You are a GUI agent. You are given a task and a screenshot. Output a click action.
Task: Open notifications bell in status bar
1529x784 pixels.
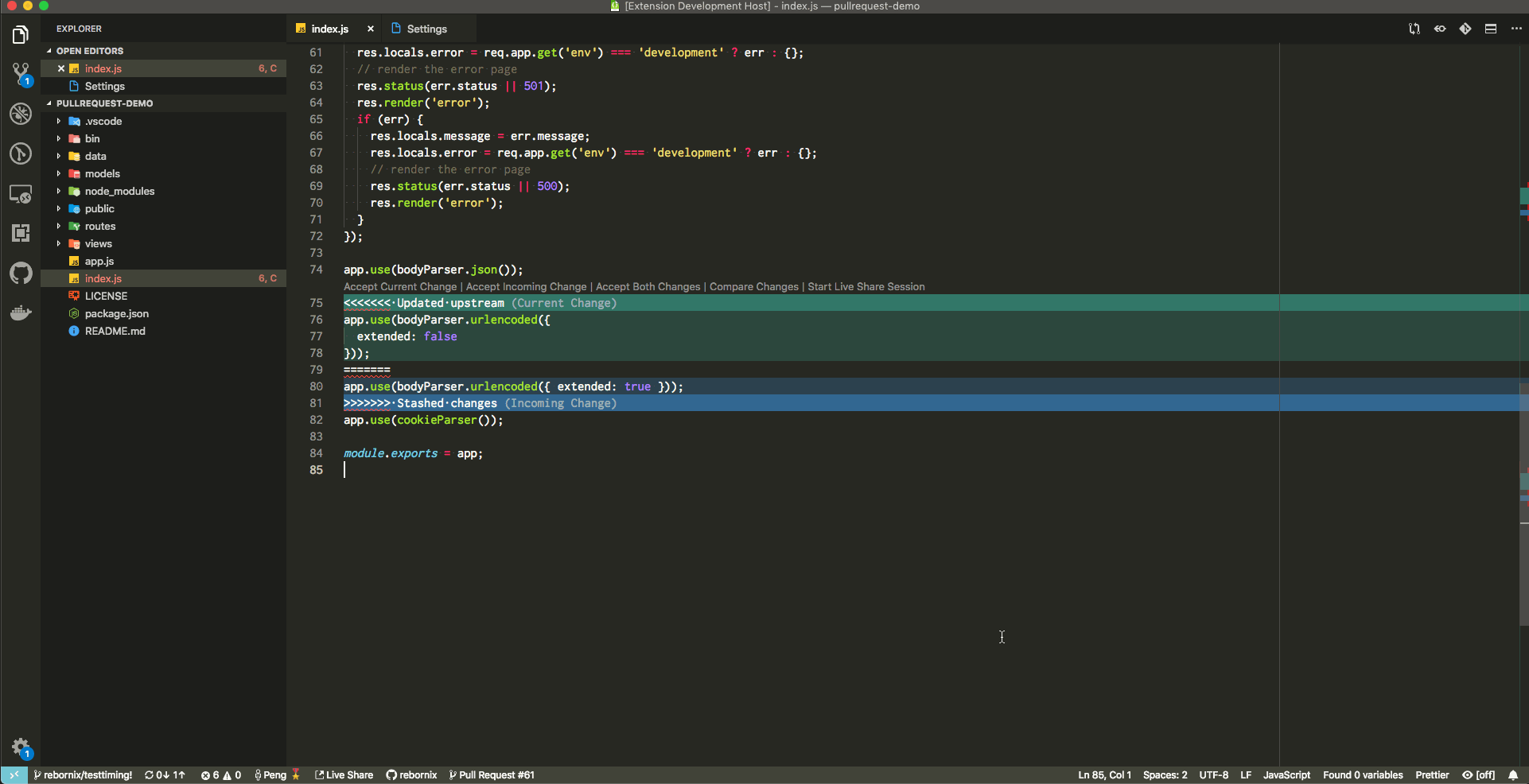(x=1513, y=775)
